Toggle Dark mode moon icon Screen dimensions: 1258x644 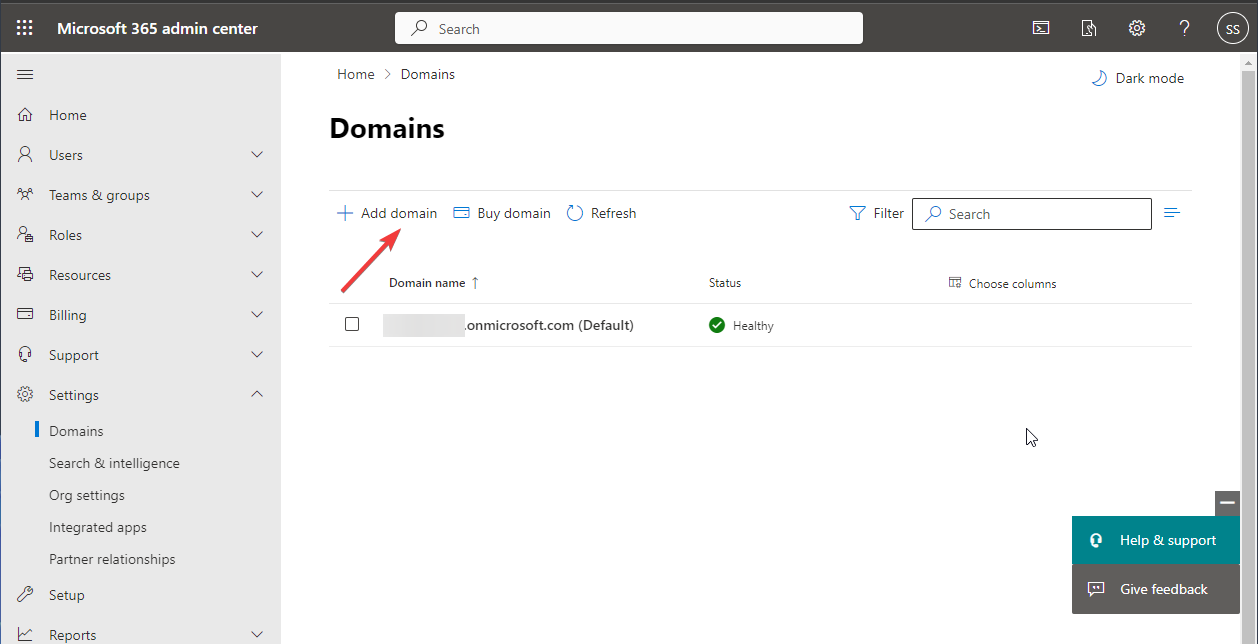point(1099,78)
